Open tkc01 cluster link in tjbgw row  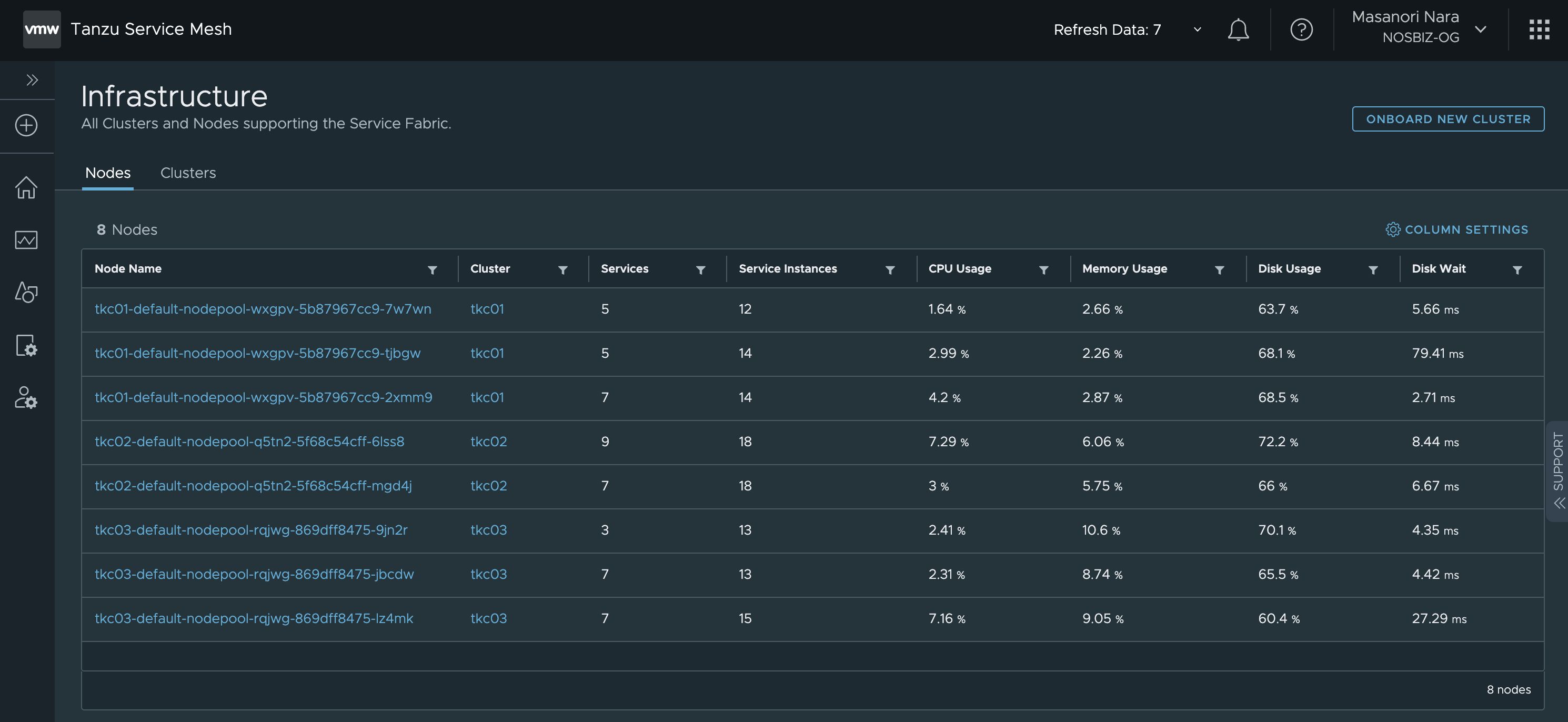(x=487, y=354)
